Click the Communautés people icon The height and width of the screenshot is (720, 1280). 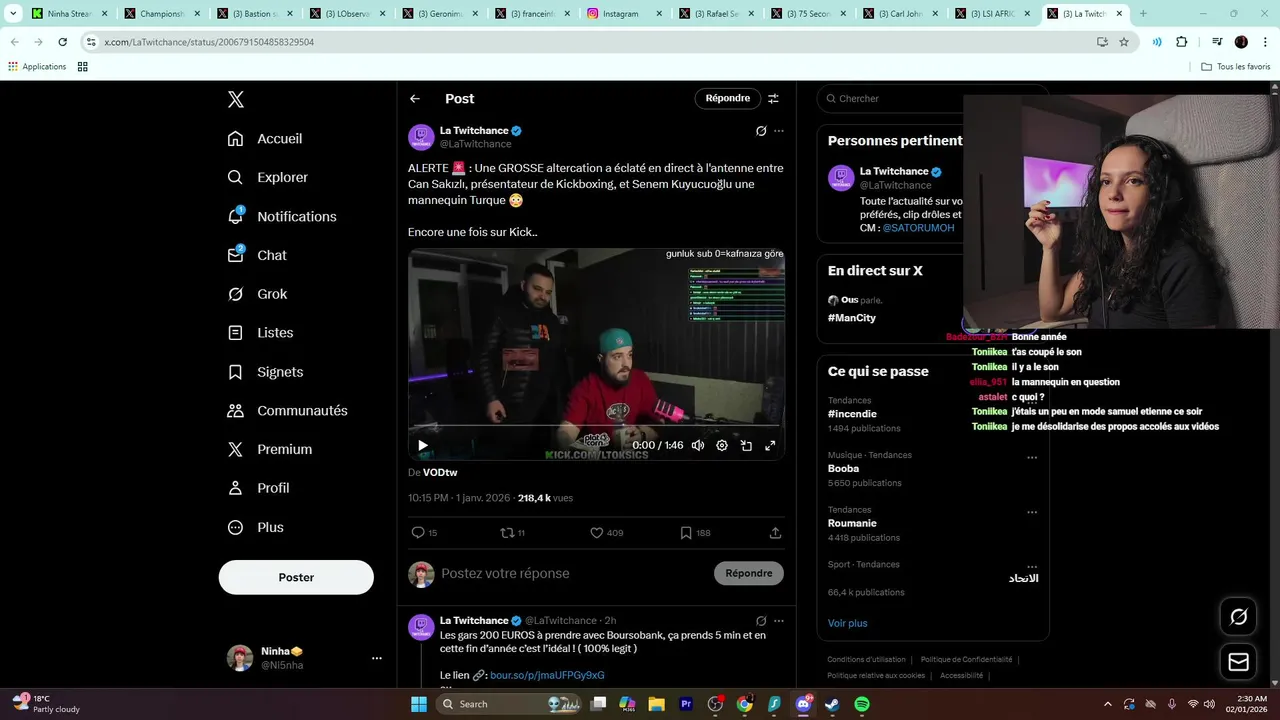(x=235, y=411)
